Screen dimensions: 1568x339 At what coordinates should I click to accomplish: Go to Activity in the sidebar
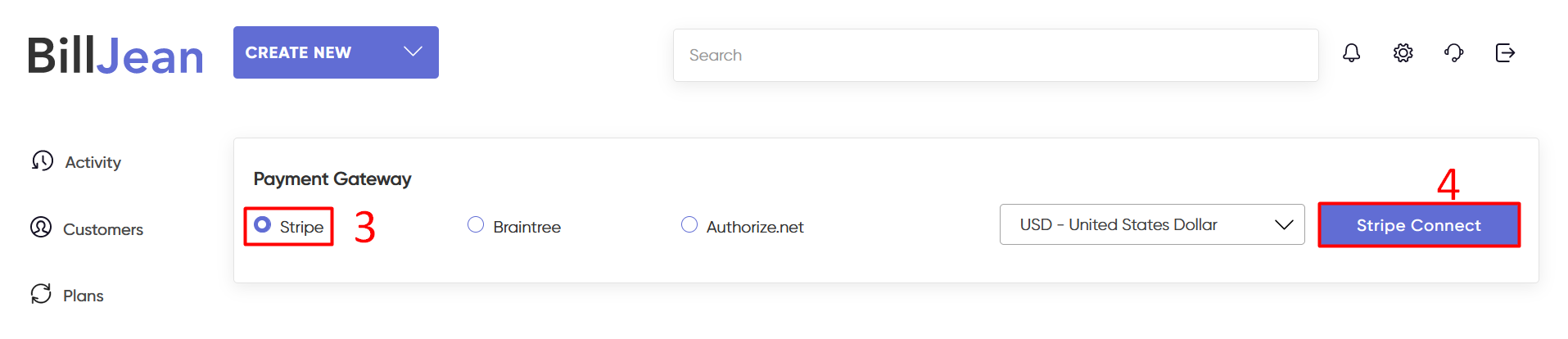coord(93,162)
